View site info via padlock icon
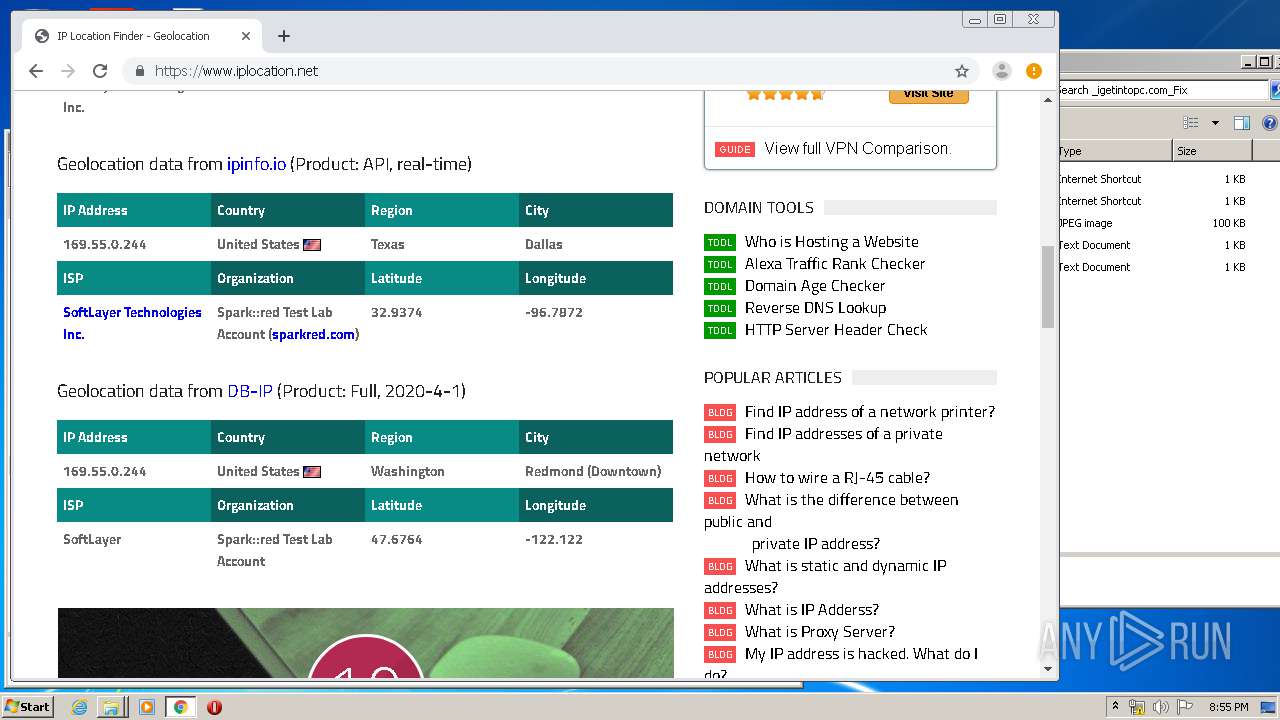The height and width of the screenshot is (720, 1280). point(139,71)
